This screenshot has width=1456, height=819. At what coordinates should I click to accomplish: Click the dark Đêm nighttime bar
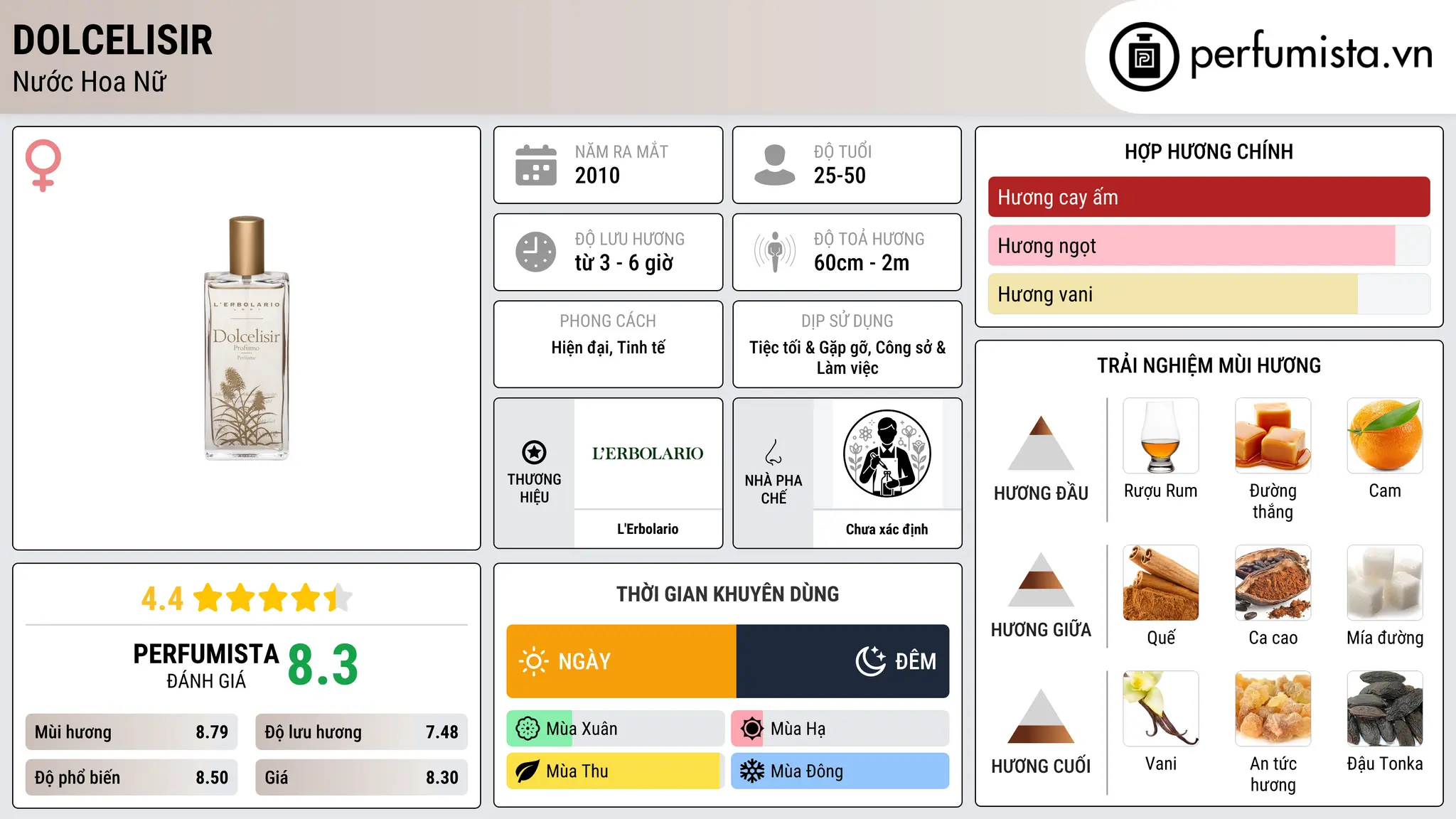point(842,661)
